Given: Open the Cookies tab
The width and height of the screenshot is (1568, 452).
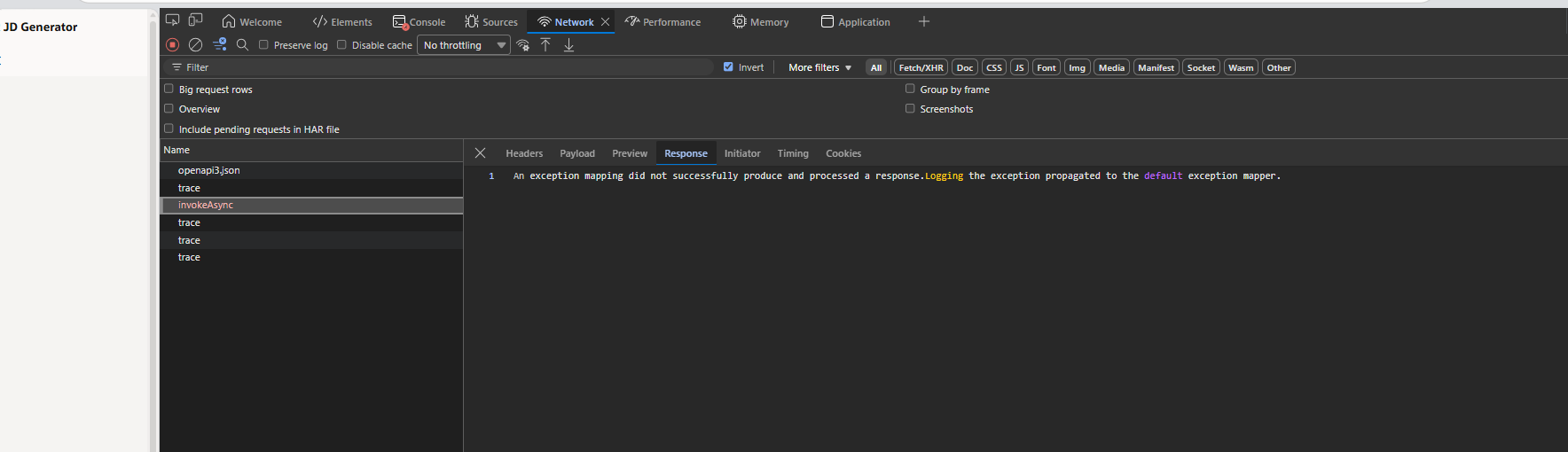Looking at the screenshot, I should pyautogui.click(x=843, y=153).
